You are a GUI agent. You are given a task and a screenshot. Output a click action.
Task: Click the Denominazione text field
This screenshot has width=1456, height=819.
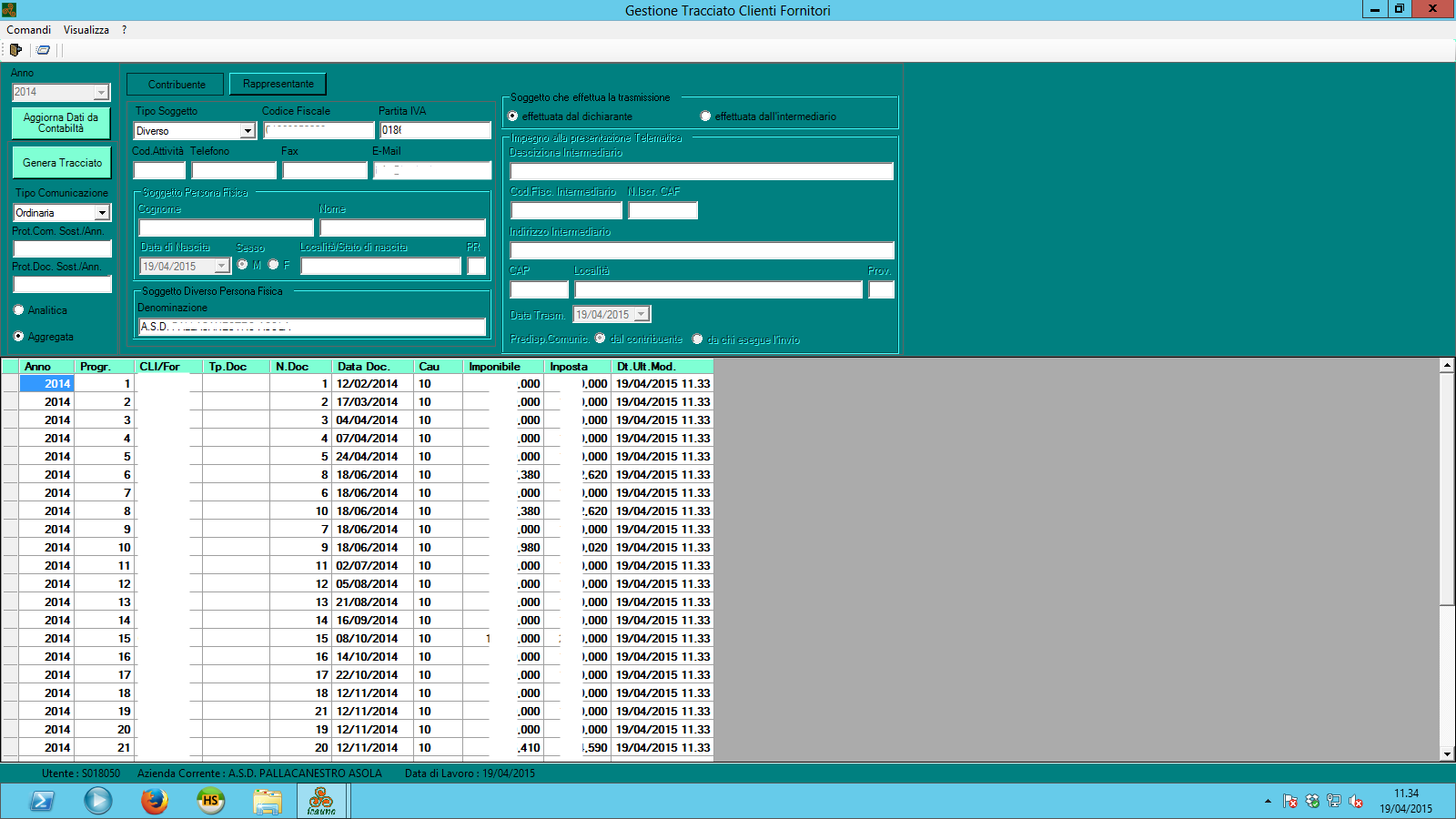[312, 327]
